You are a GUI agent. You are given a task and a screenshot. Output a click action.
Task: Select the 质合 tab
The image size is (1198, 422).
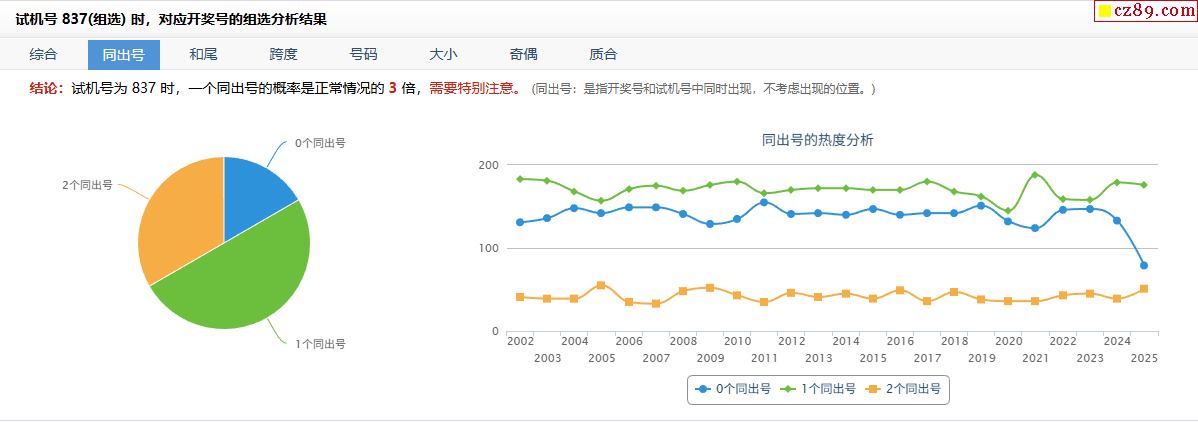coord(603,54)
